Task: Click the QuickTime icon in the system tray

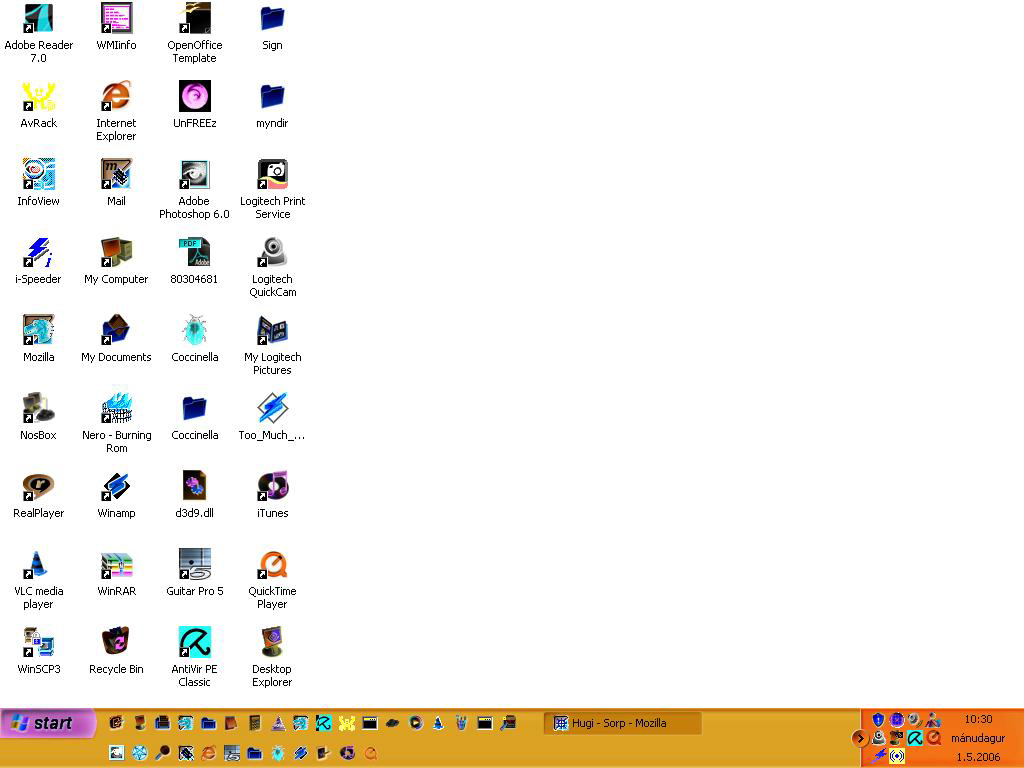Action: [933, 738]
